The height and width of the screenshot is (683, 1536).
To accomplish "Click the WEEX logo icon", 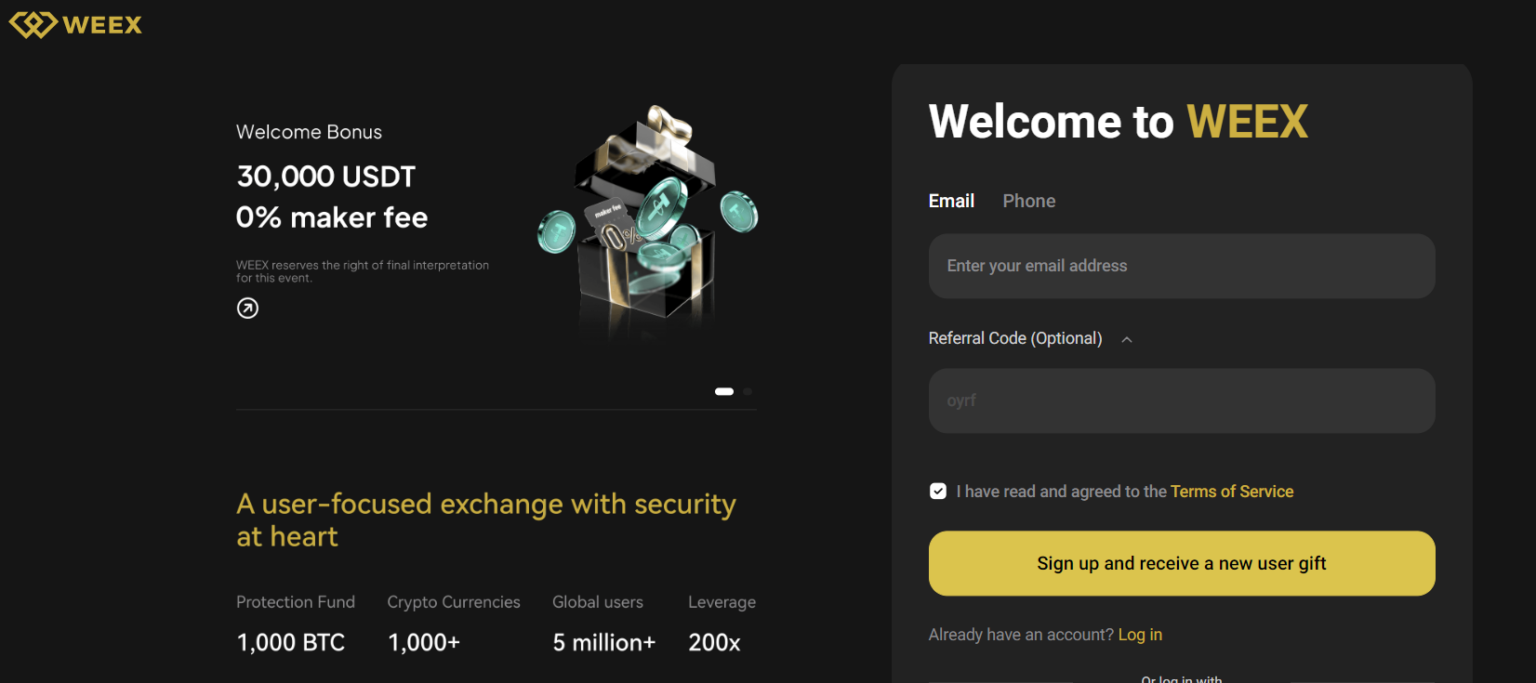I will tap(33, 23).
